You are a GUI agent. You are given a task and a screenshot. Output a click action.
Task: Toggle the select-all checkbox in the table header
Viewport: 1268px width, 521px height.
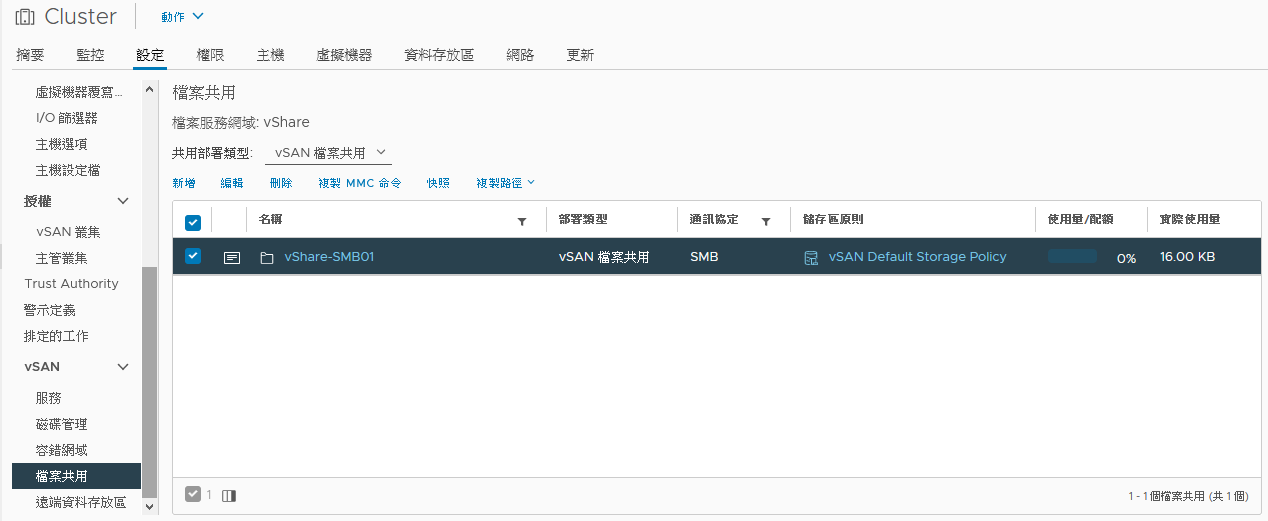pyautogui.click(x=193, y=222)
